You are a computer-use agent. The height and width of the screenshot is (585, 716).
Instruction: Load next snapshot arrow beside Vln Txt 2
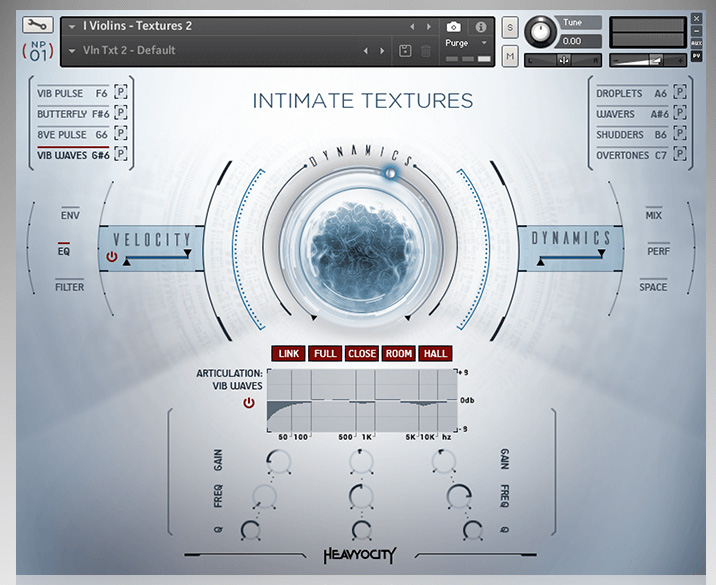tap(382, 51)
